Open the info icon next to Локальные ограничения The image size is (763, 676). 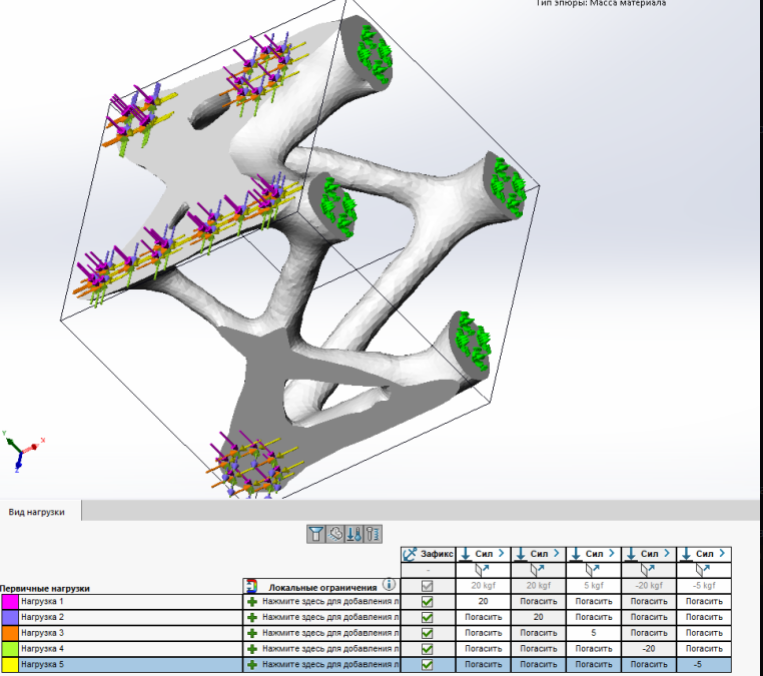tap(389, 584)
